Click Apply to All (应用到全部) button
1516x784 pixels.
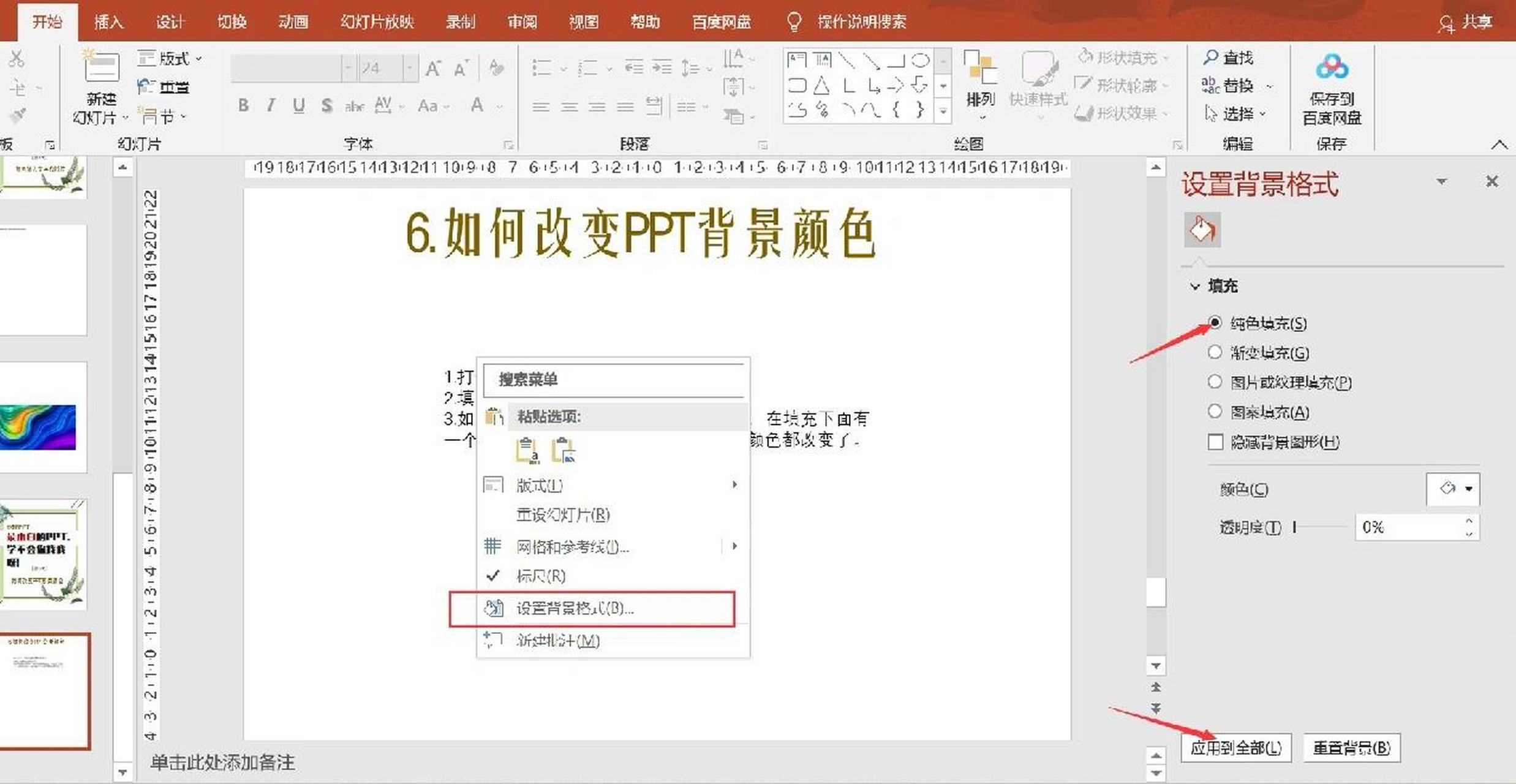1236,747
